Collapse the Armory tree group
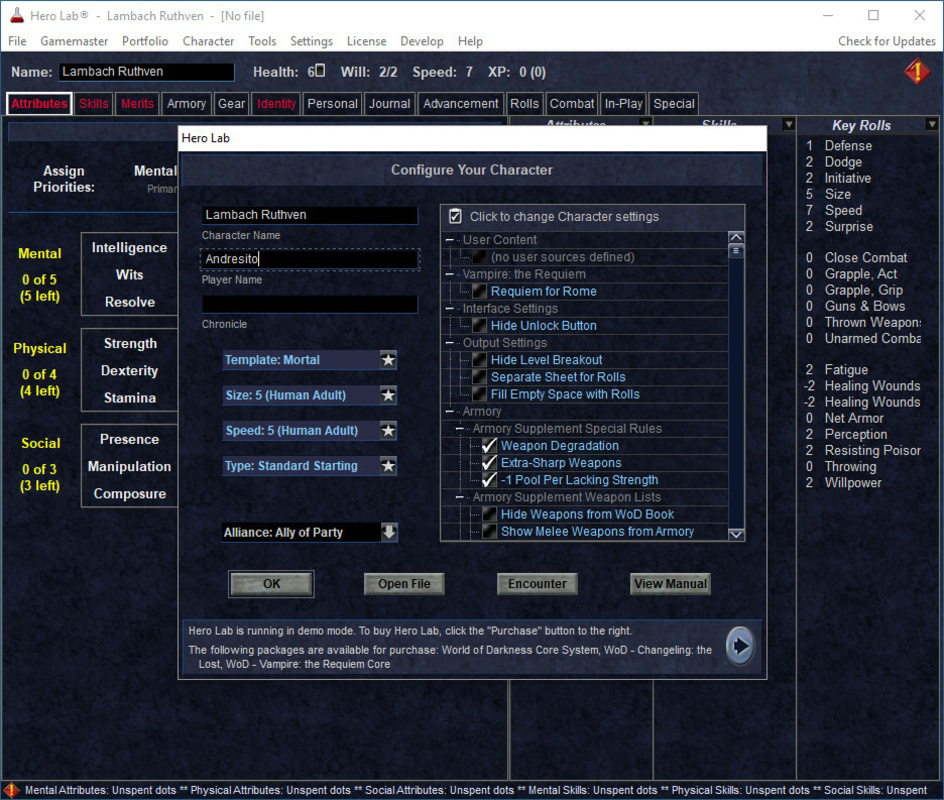Screen dimensions: 944x800 449,412
